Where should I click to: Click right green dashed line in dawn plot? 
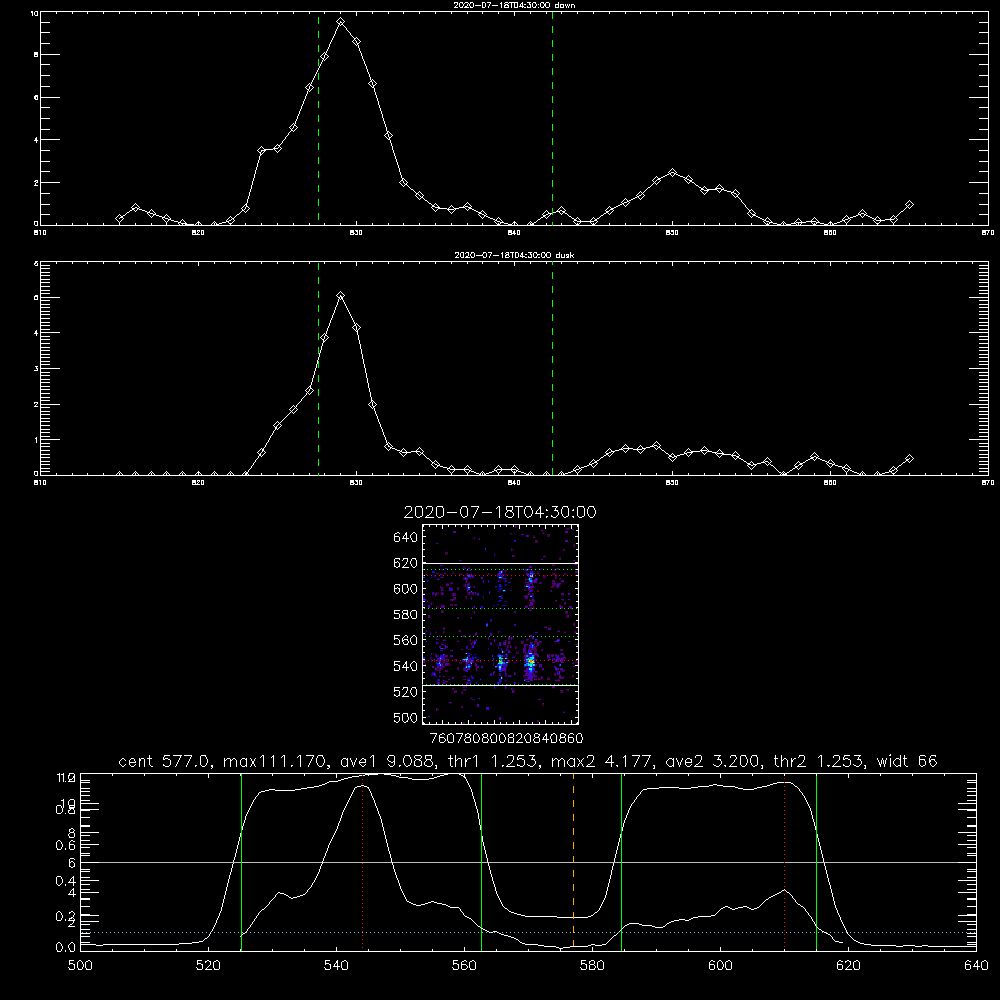[x=552, y=119]
